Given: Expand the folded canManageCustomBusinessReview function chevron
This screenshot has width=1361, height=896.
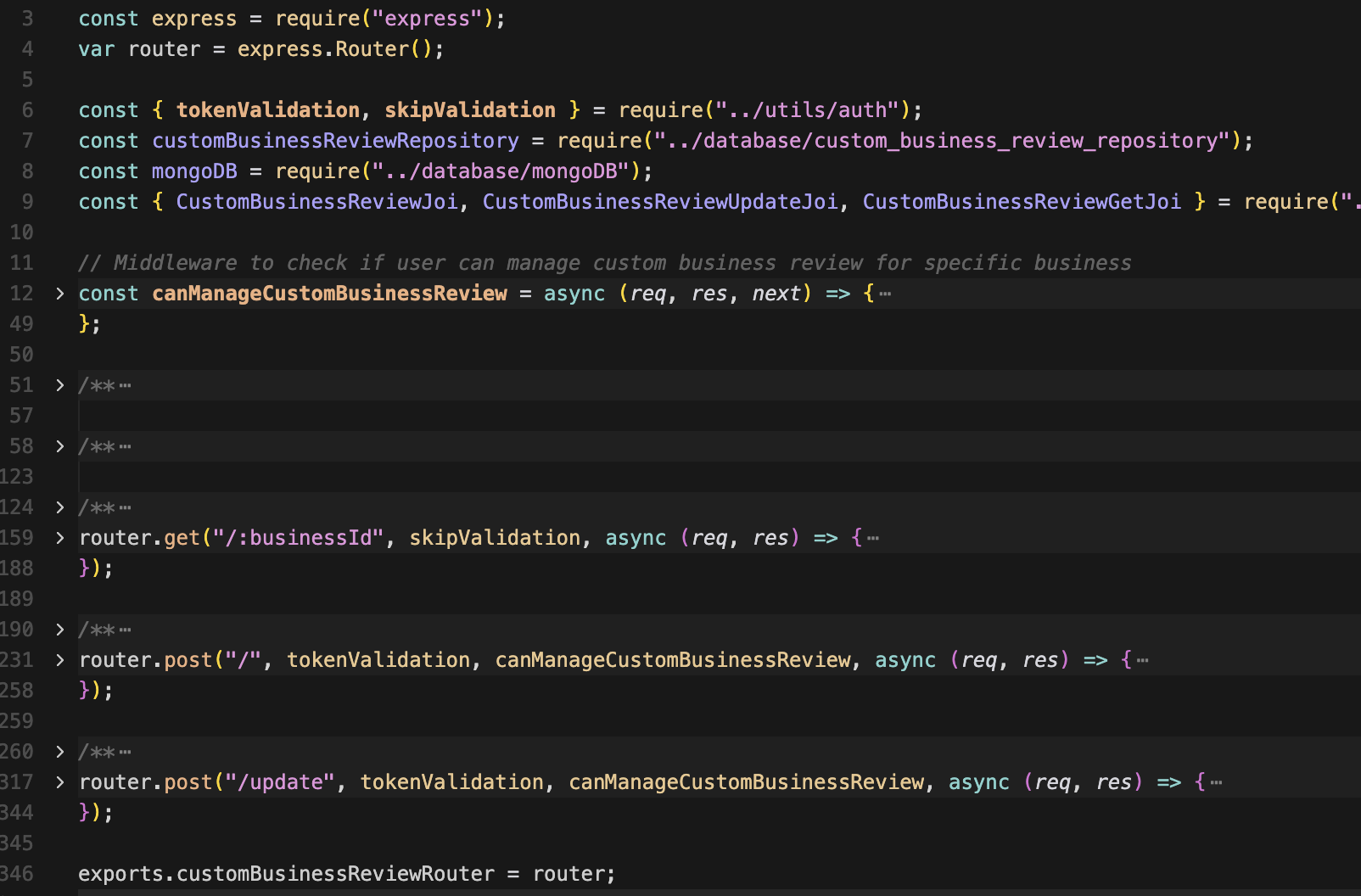Looking at the screenshot, I should [x=59, y=294].
